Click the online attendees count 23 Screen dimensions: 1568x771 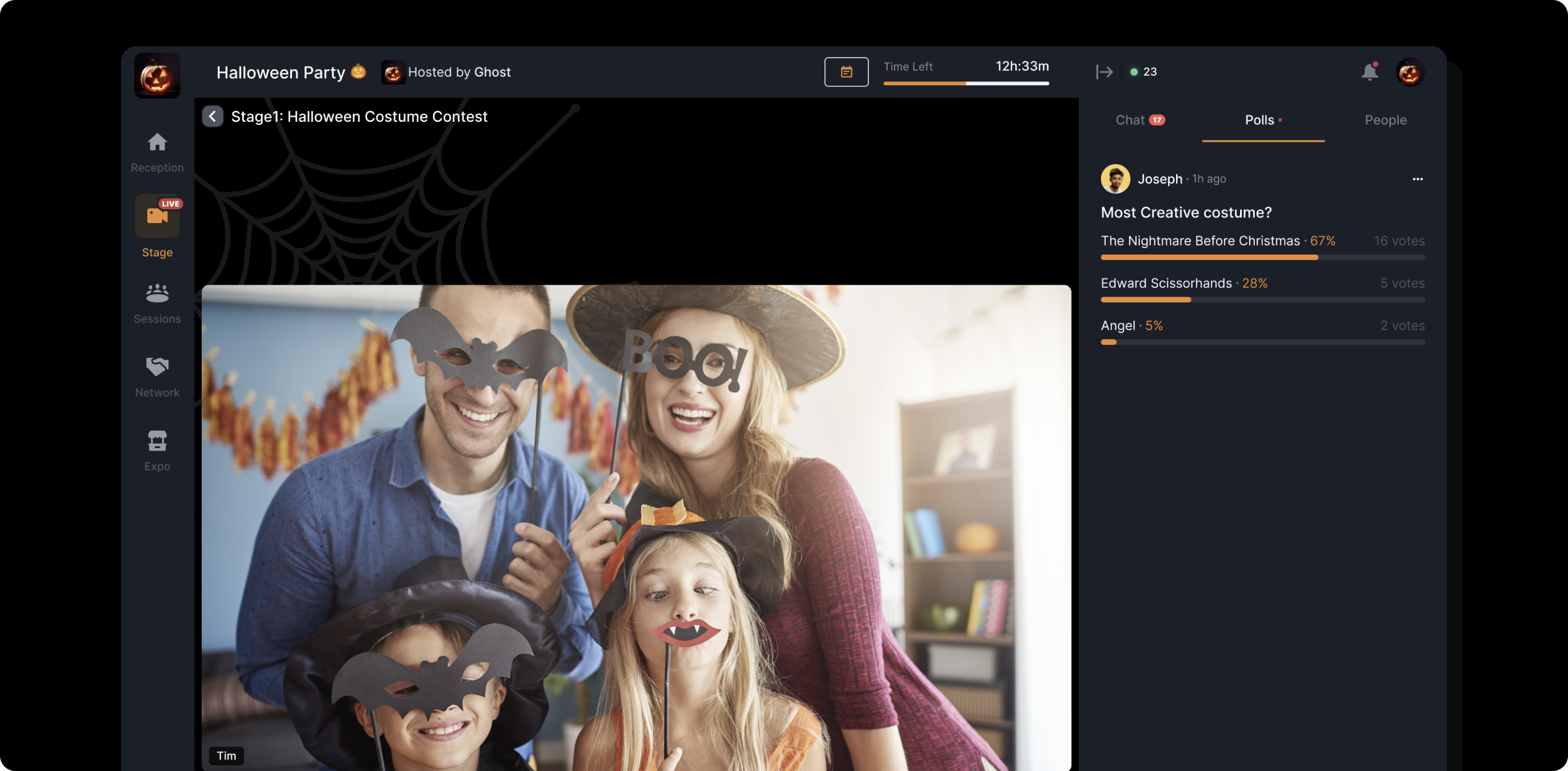coord(1144,72)
